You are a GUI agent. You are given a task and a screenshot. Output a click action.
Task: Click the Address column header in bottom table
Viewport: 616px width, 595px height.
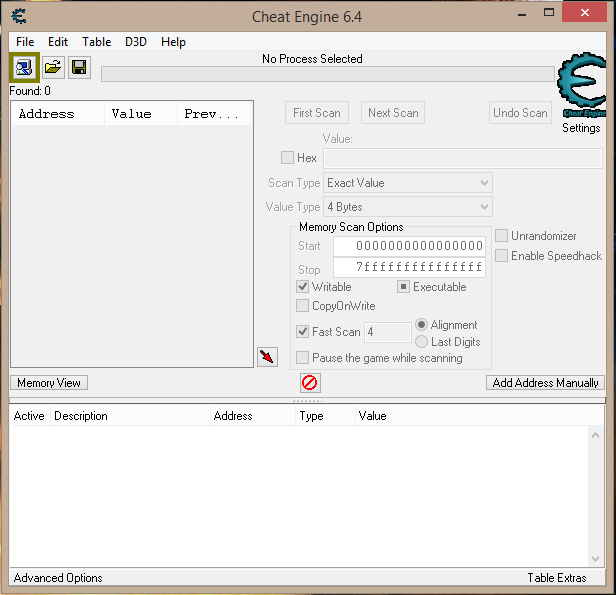point(253,416)
